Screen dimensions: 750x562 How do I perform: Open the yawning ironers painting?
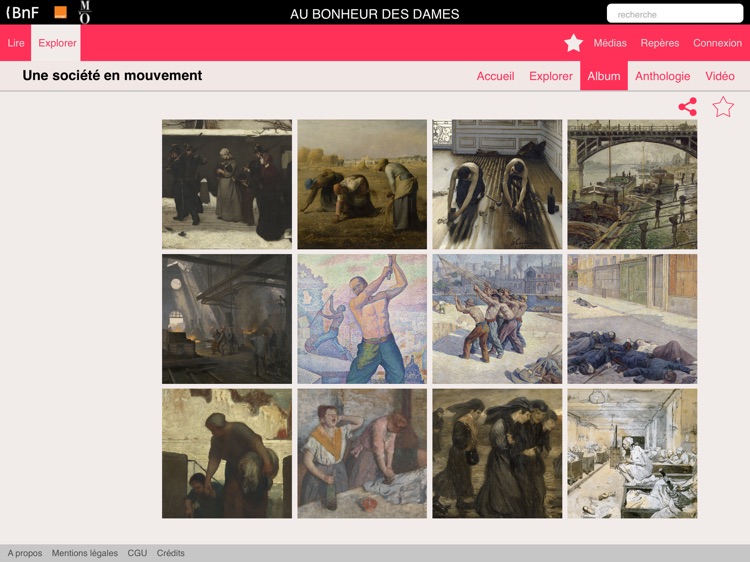click(x=362, y=453)
